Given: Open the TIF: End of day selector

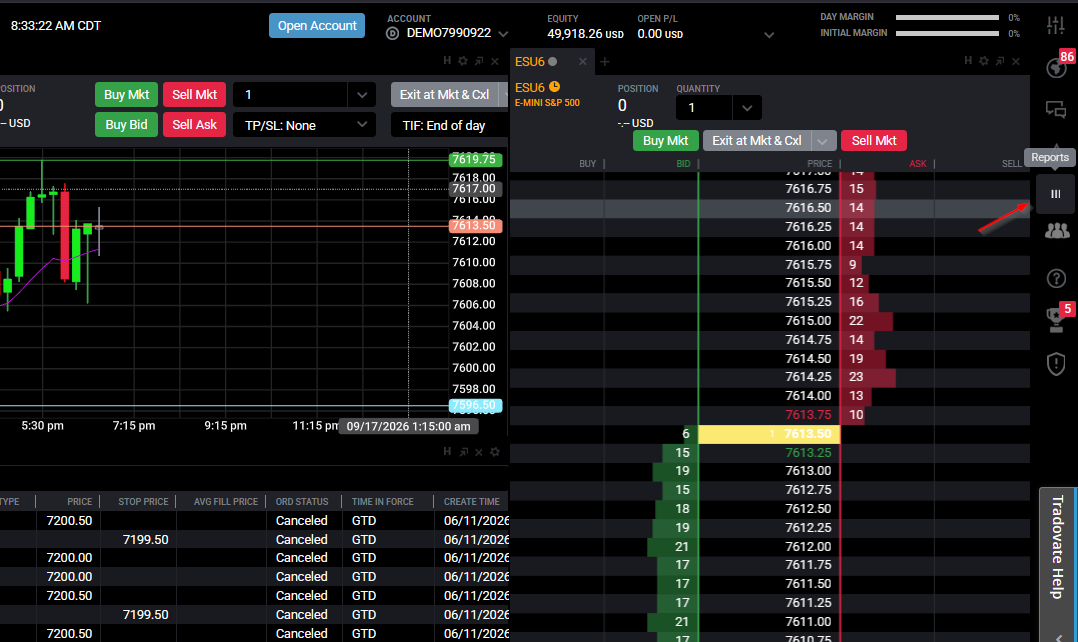Looking at the screenshot, I should tap(450, 125).
